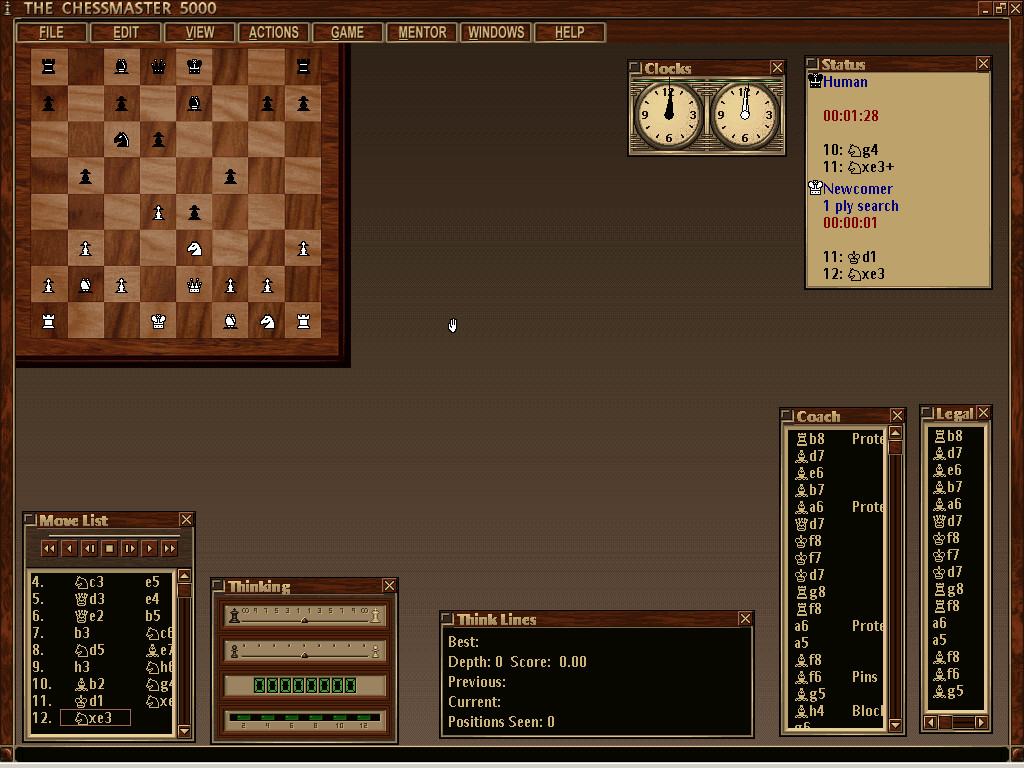
Task: Pick Rb8 at top of Coach list
Action: coord(810,439)
